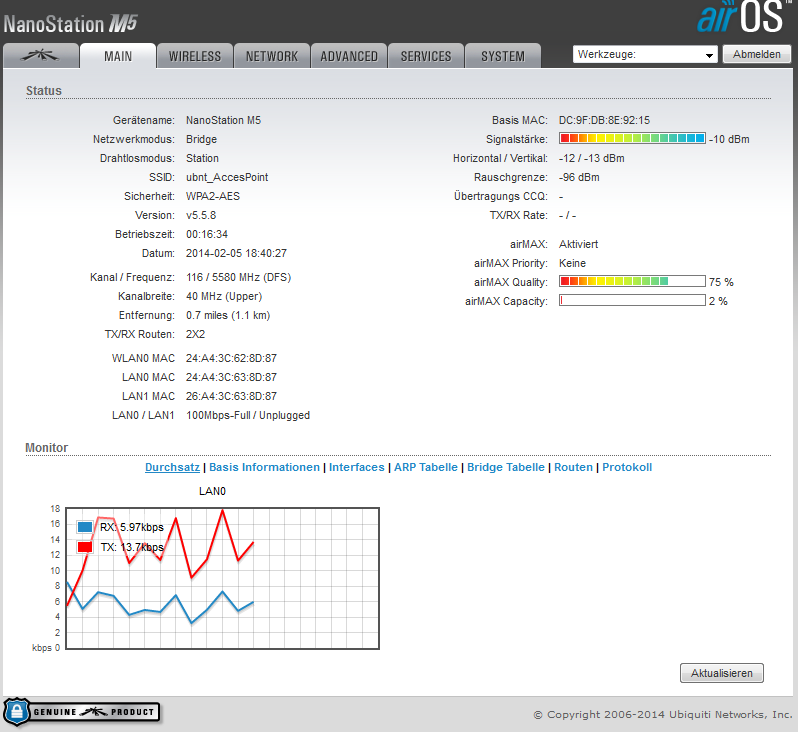Click the firmware version v5.5.8
The width and height of the screenshot is (798, 732).
[x=201, y=215]
